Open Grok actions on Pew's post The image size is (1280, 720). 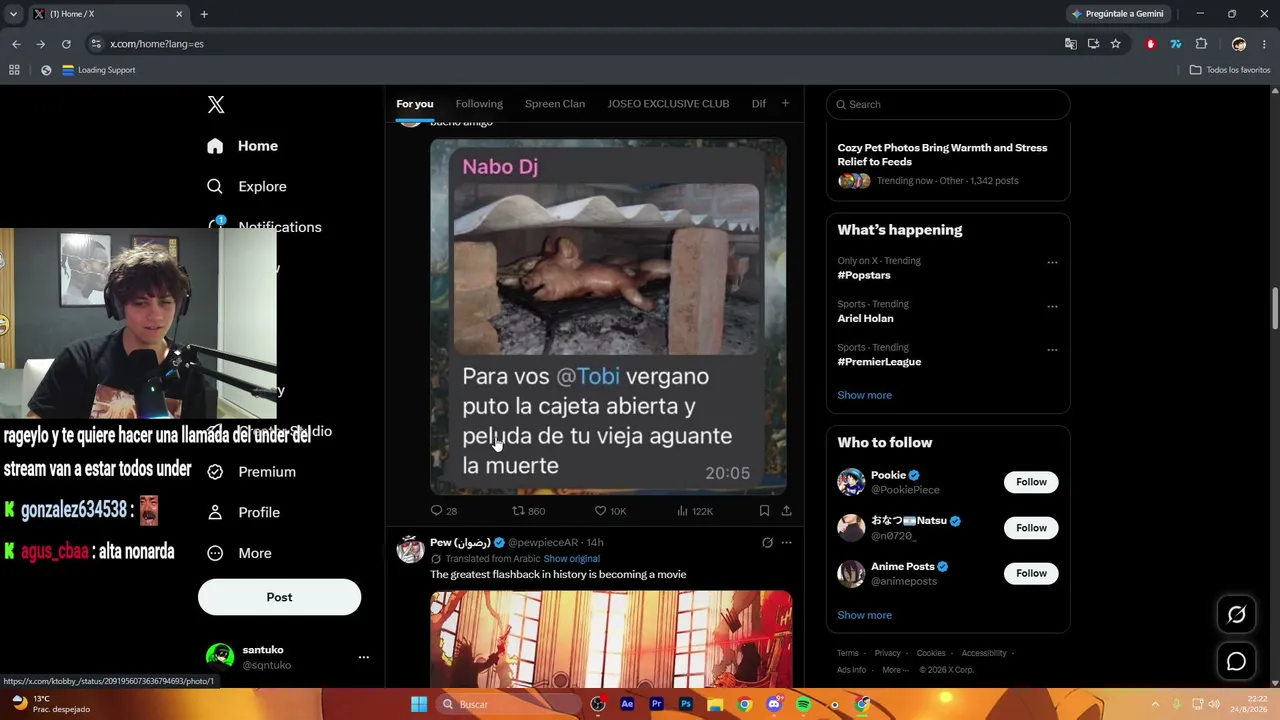tap(767, 543)
